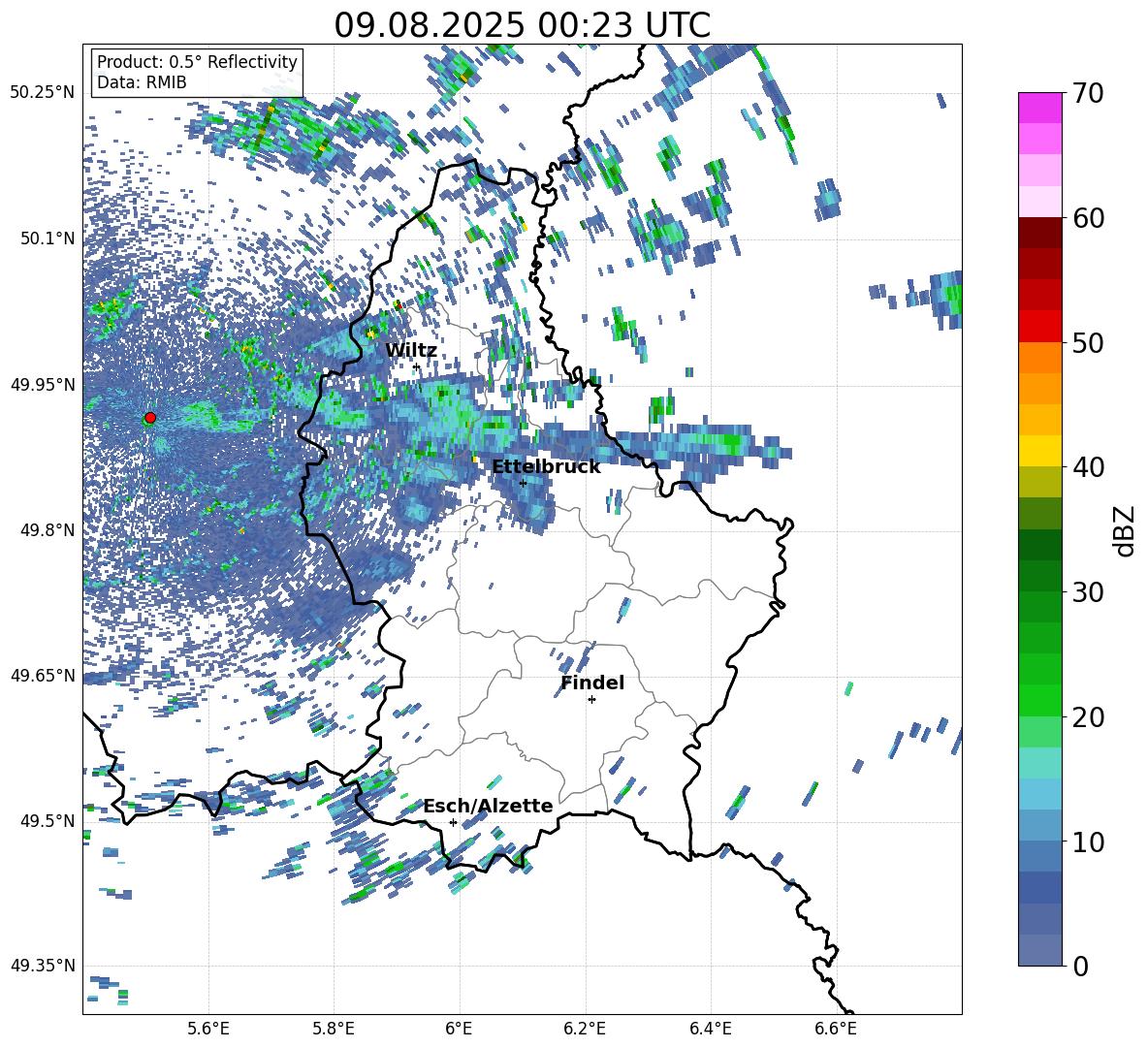Viewport: 1148px width, 1048px height.
Task: Click the title 09.08.2025 00:23 UTC
Action: (522, 25)
